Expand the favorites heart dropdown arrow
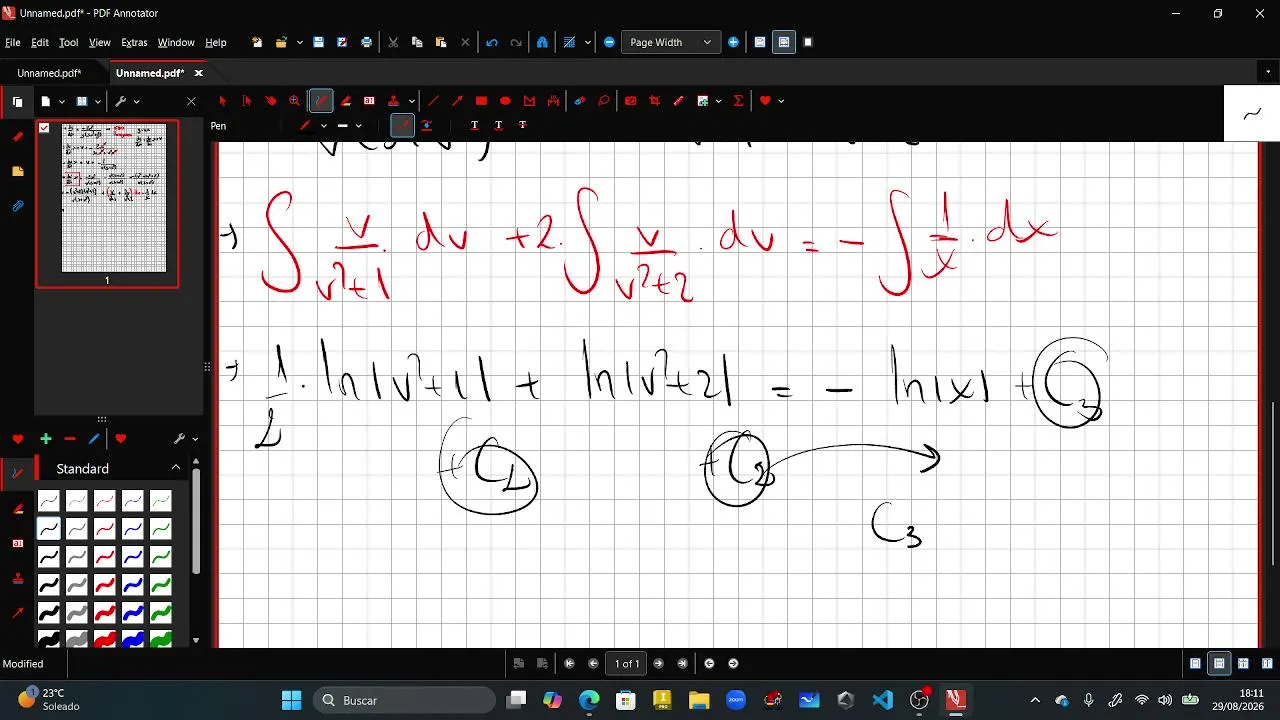The width and height of the screenshot is (1280, 720). [x=781, y=101]
